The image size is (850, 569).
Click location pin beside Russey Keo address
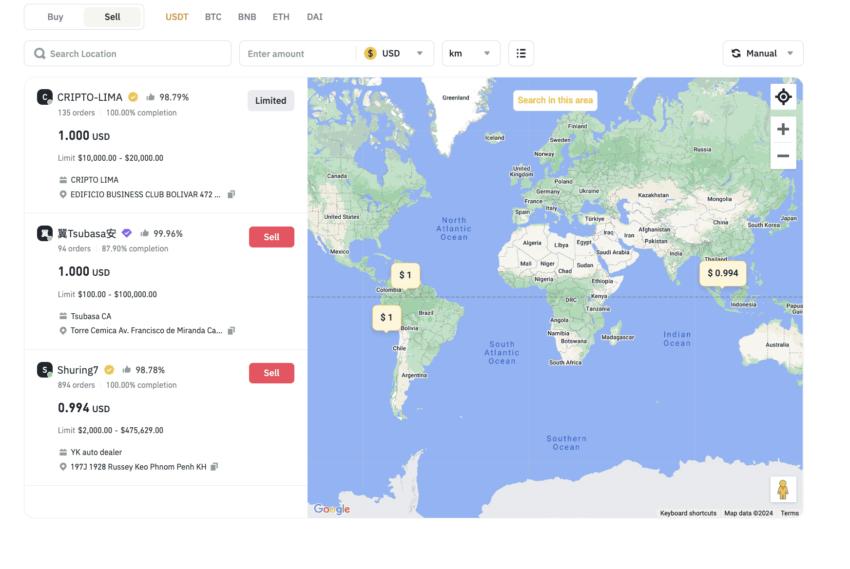(x=63, y=466)
